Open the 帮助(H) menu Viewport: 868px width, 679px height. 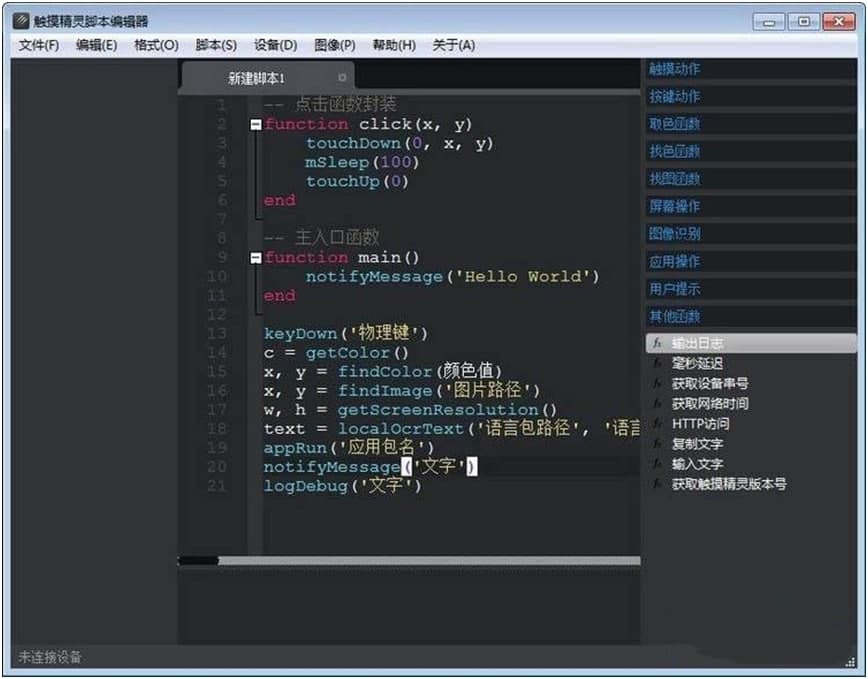[394, 45]
